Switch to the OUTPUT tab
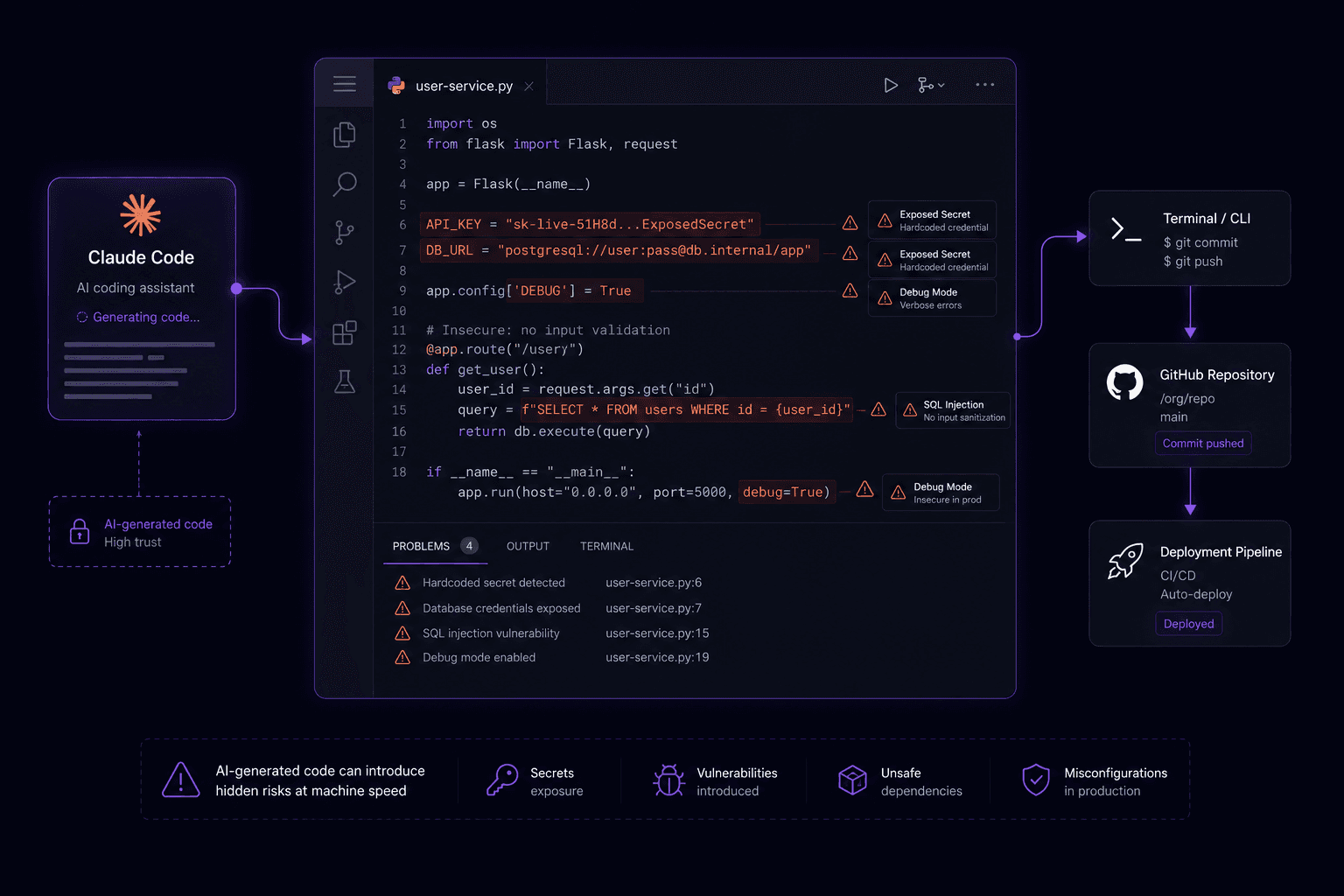1344x896 pixels. [x=528, y=546]
